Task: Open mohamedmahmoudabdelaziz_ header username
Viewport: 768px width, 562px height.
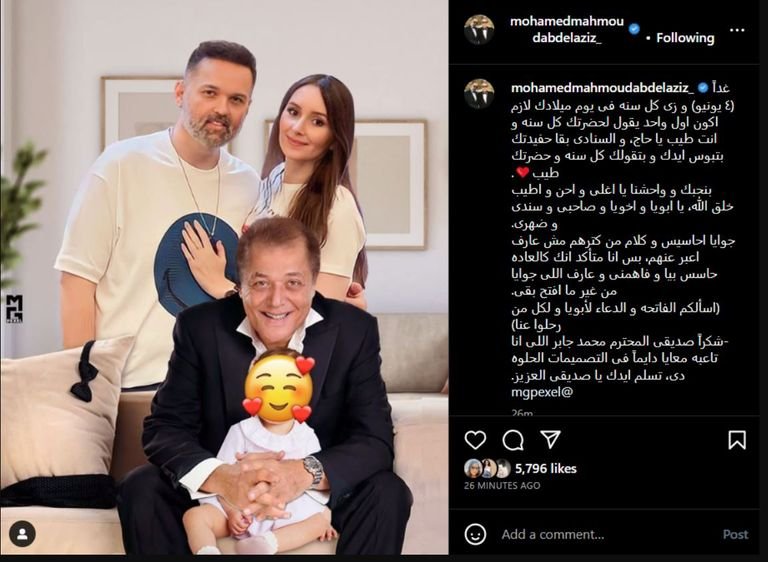Action: [567, 29]
